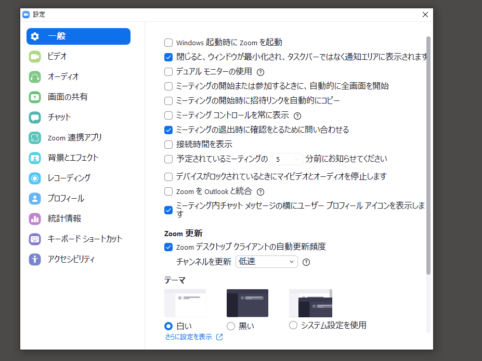Click help icon beside チャンネルを更新 dropdown
The image size is (482, 361).
point(306,262)
